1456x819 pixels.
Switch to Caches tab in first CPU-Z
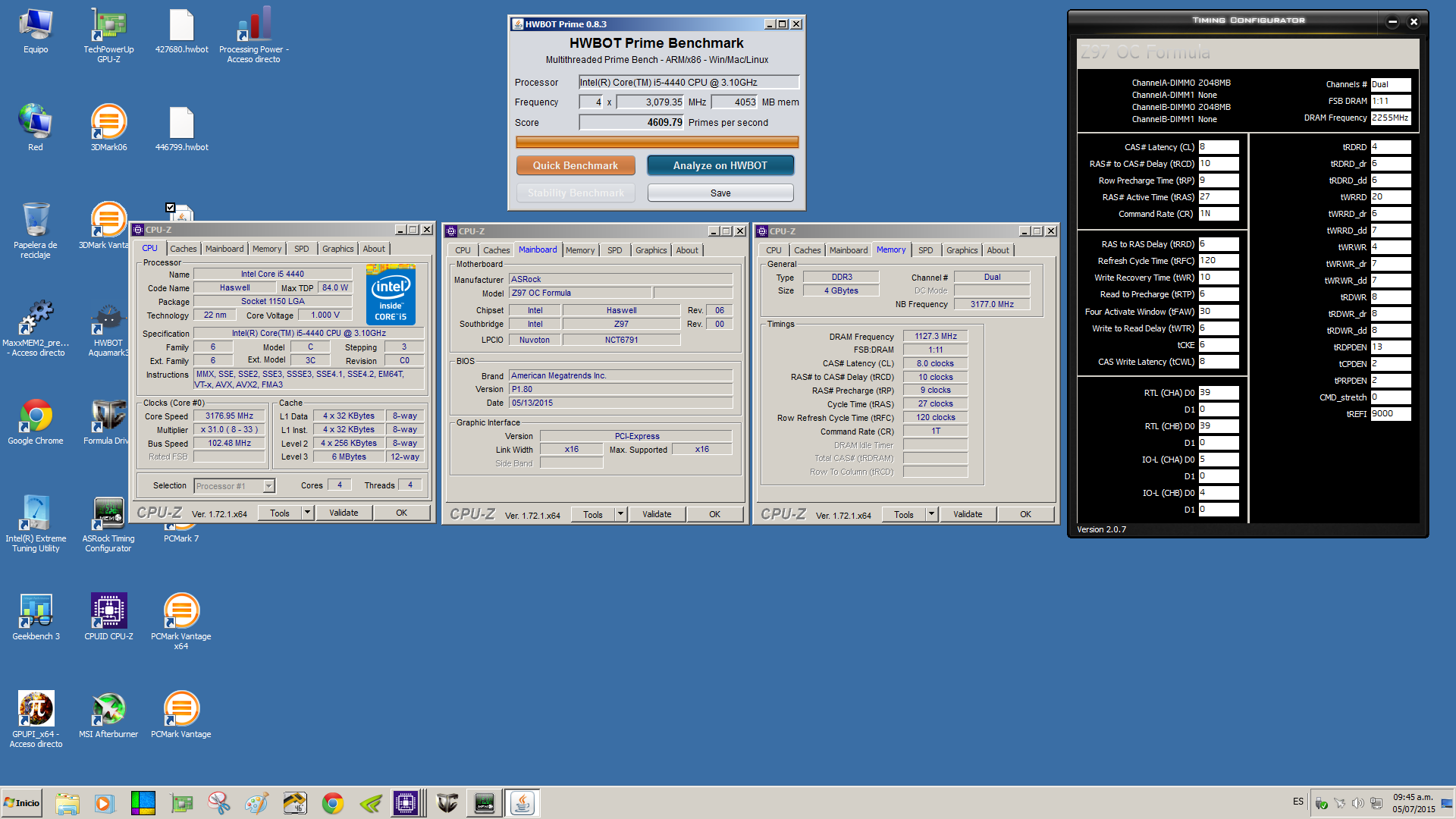point(183,249)
